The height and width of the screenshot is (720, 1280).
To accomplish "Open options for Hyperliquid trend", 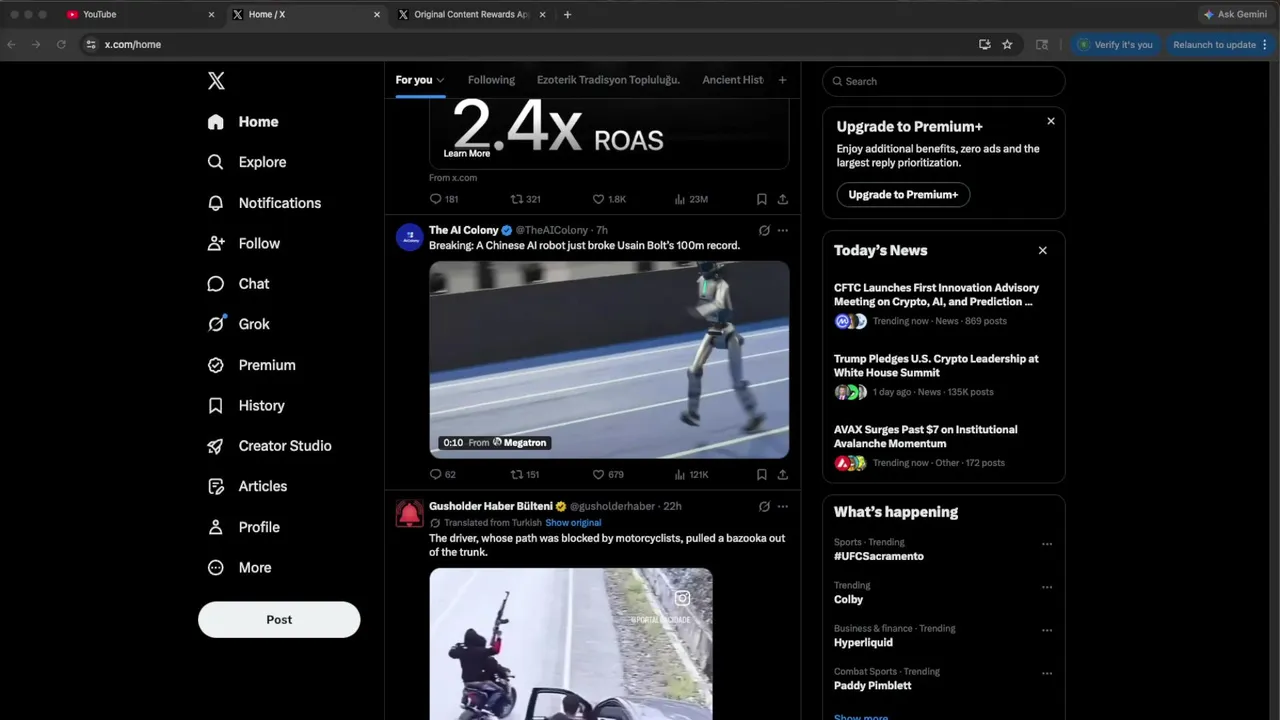I will [1047, 631].
